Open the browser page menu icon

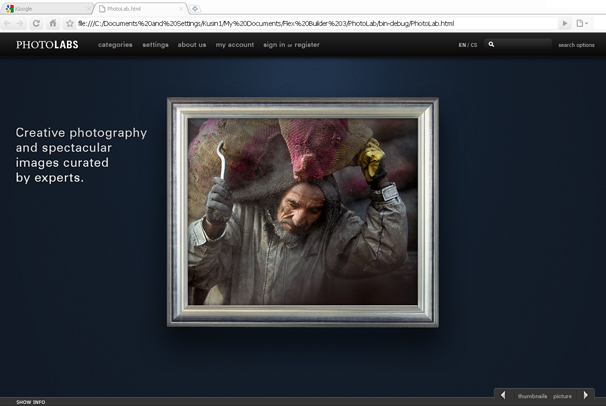[x=581, y=23]
